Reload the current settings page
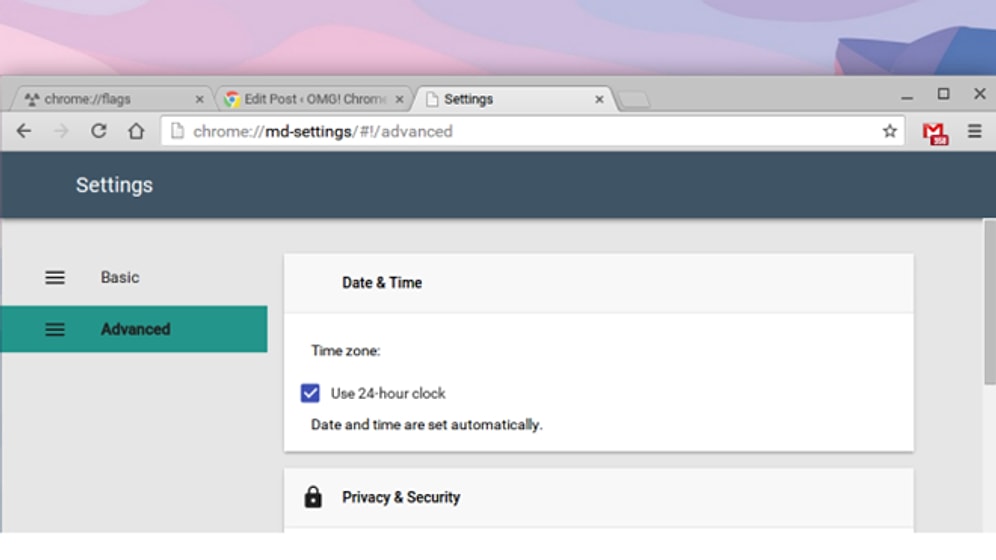Viewport: 996px width, 560px height. (98, 131)
